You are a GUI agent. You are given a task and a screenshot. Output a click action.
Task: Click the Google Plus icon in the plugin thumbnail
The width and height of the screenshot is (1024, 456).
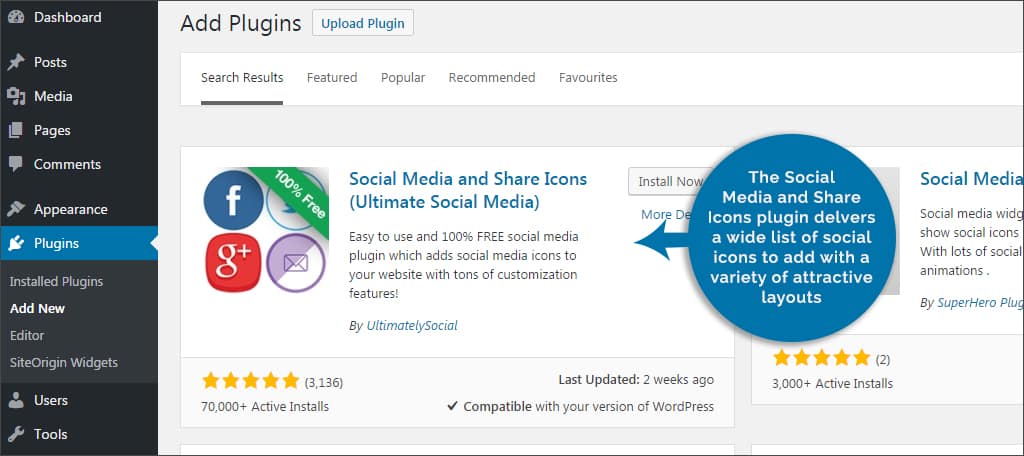234,262
